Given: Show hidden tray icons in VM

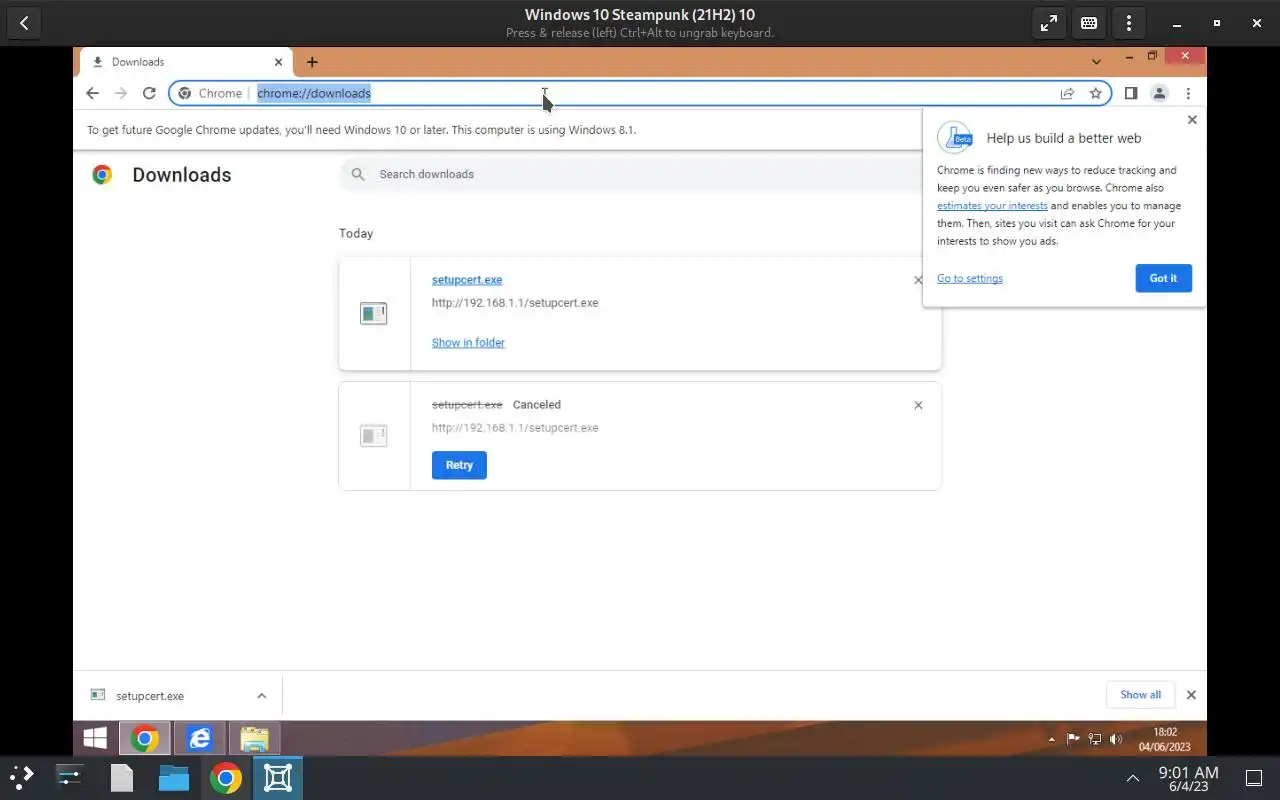Looking at the screenshot, I should [x=1052, y=740].
